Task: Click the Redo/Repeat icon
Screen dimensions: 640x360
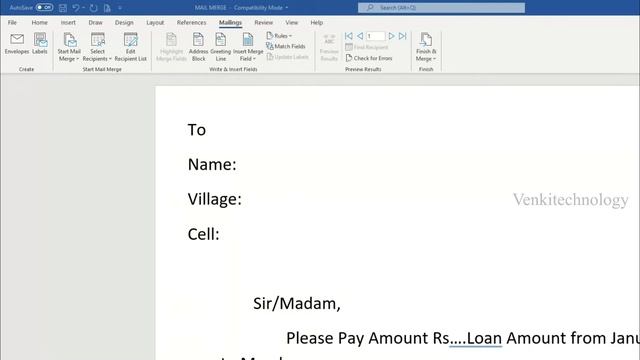Action: (x=93, y=8)
